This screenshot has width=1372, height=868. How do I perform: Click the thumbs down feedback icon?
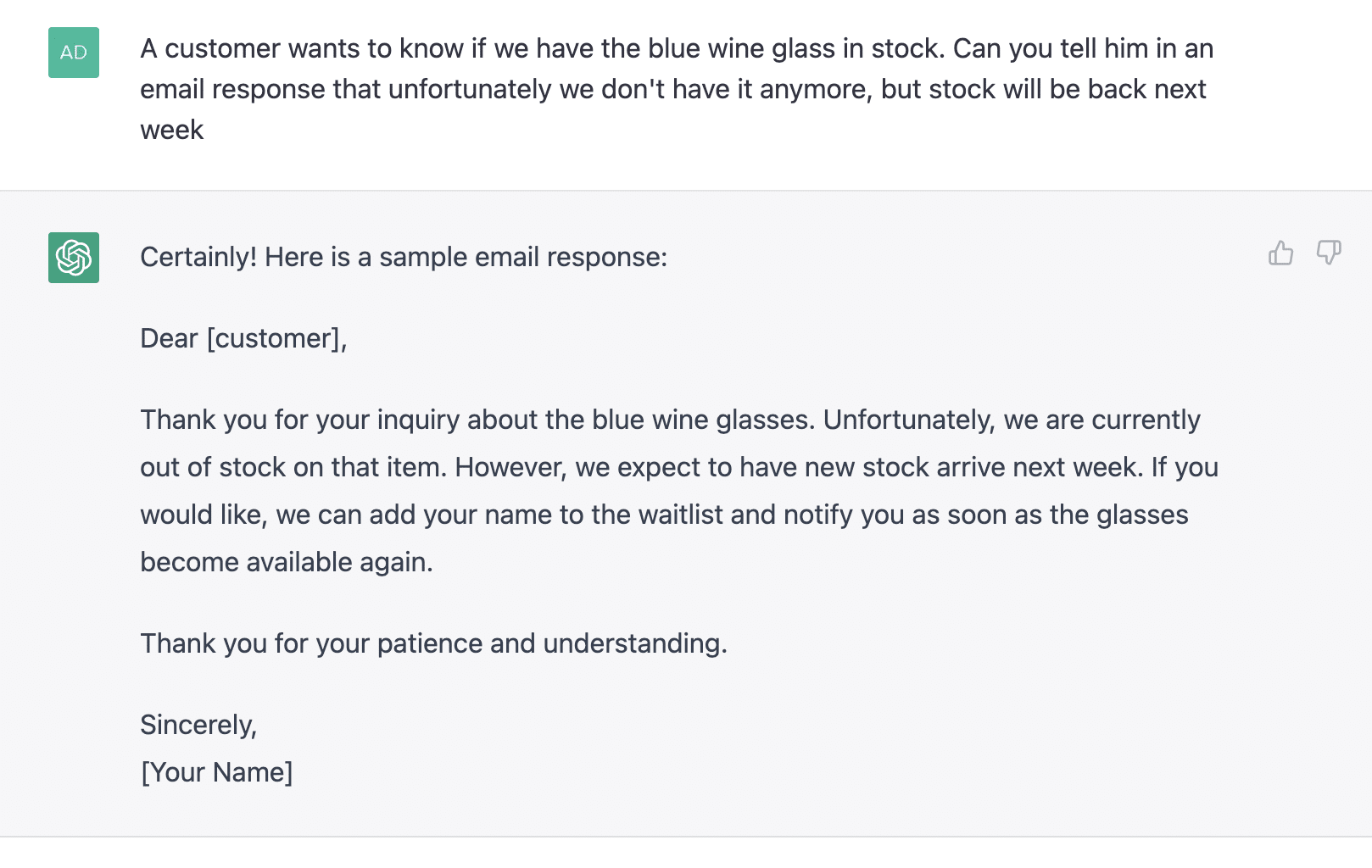1328,253
